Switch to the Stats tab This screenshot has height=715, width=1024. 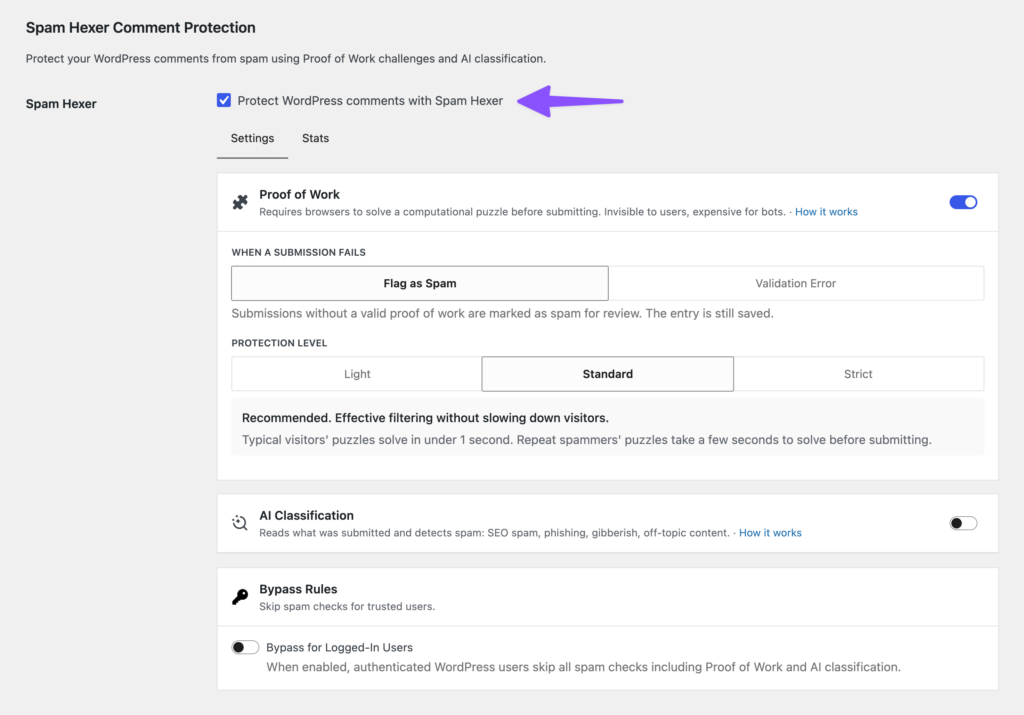[315, 138]
